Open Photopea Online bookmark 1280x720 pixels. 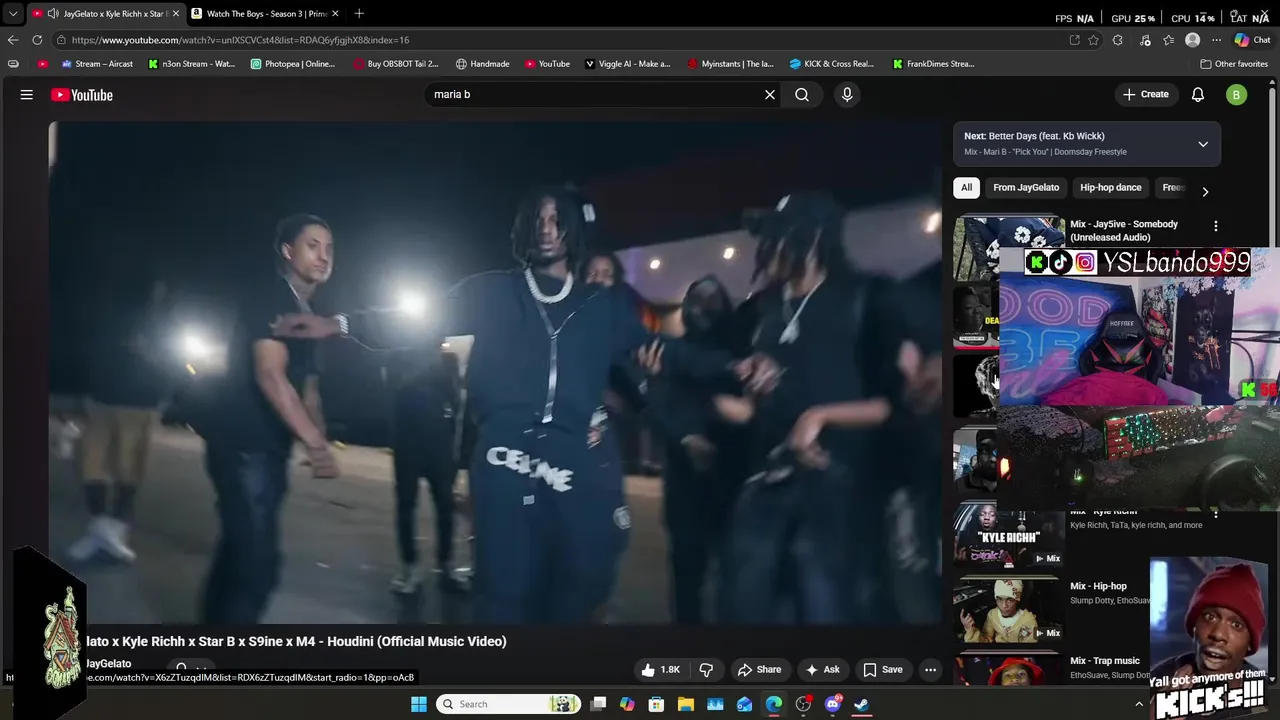(x=292, y=64)
